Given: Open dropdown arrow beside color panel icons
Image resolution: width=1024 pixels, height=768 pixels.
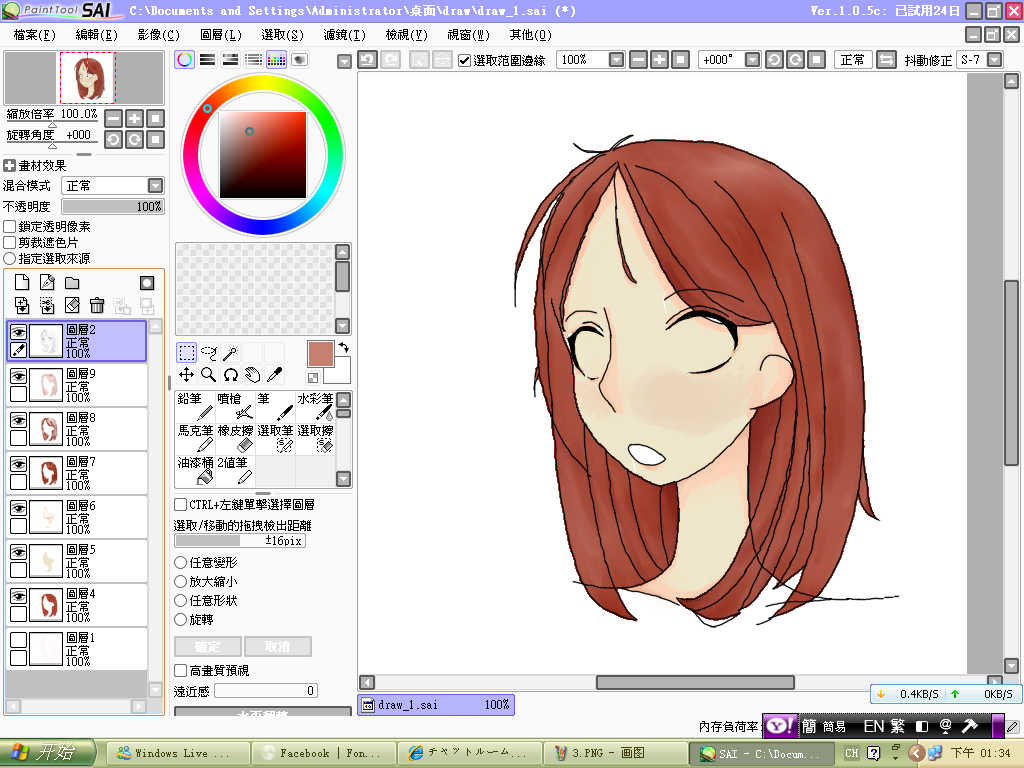Looking at the screenshot, I should pos(344,61).
